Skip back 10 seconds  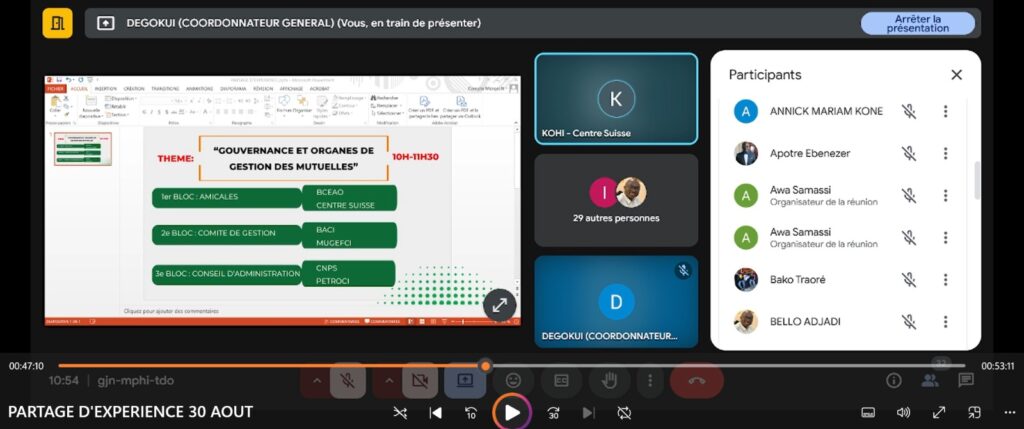471,413
